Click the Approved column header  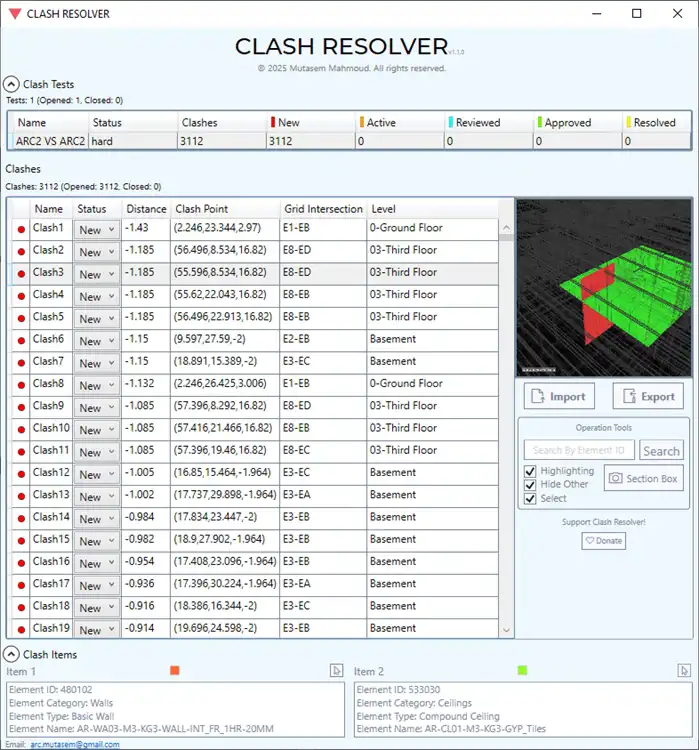coord(577,122)
